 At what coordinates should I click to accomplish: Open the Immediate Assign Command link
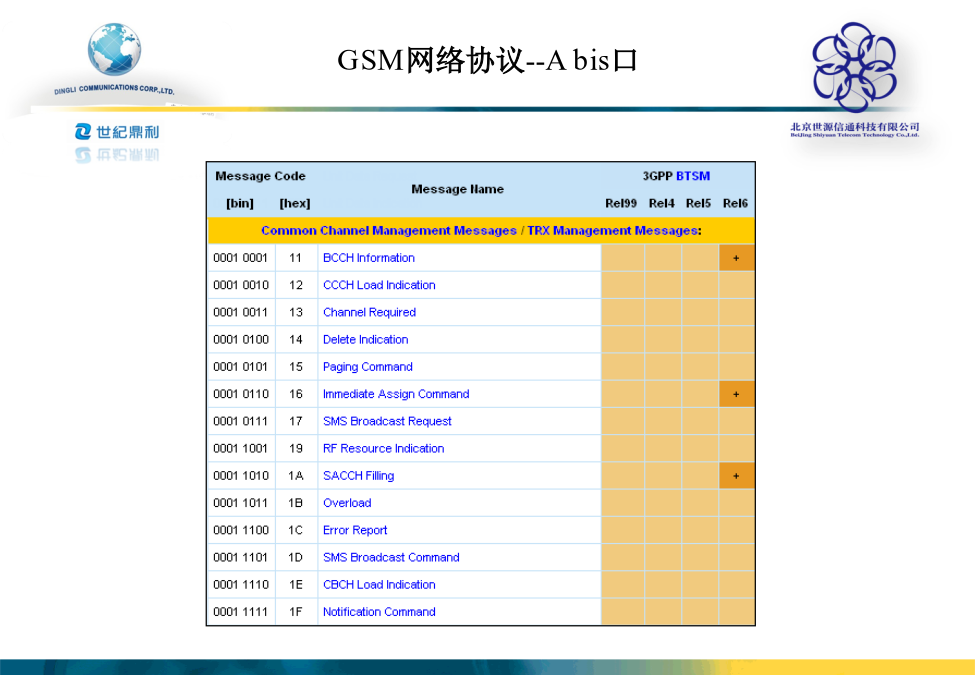click(396, 394)
